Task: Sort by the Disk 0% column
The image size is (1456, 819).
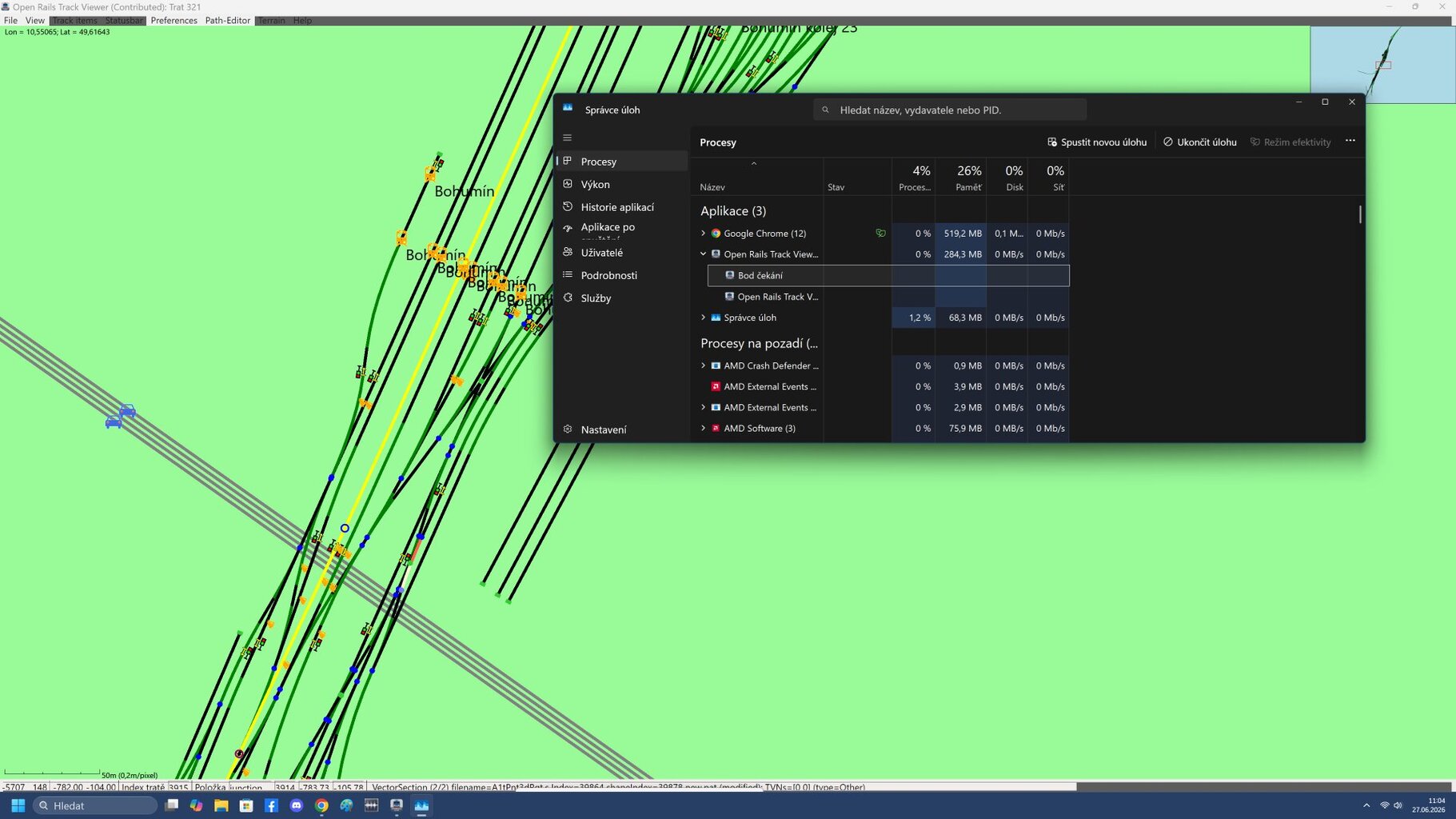Action: [1007, 178]
